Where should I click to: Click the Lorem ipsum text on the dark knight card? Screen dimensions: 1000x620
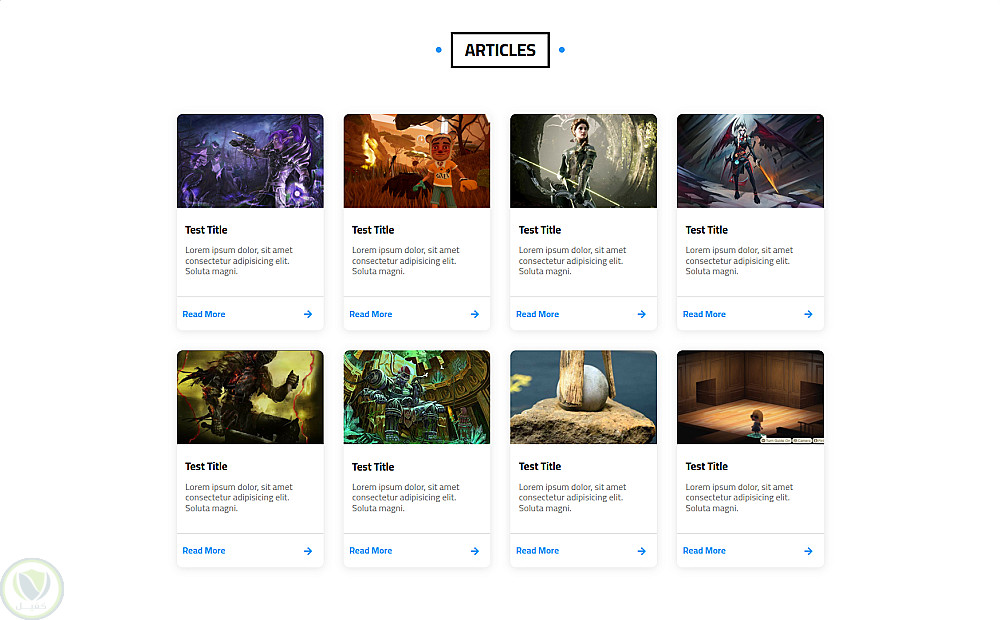239,498
